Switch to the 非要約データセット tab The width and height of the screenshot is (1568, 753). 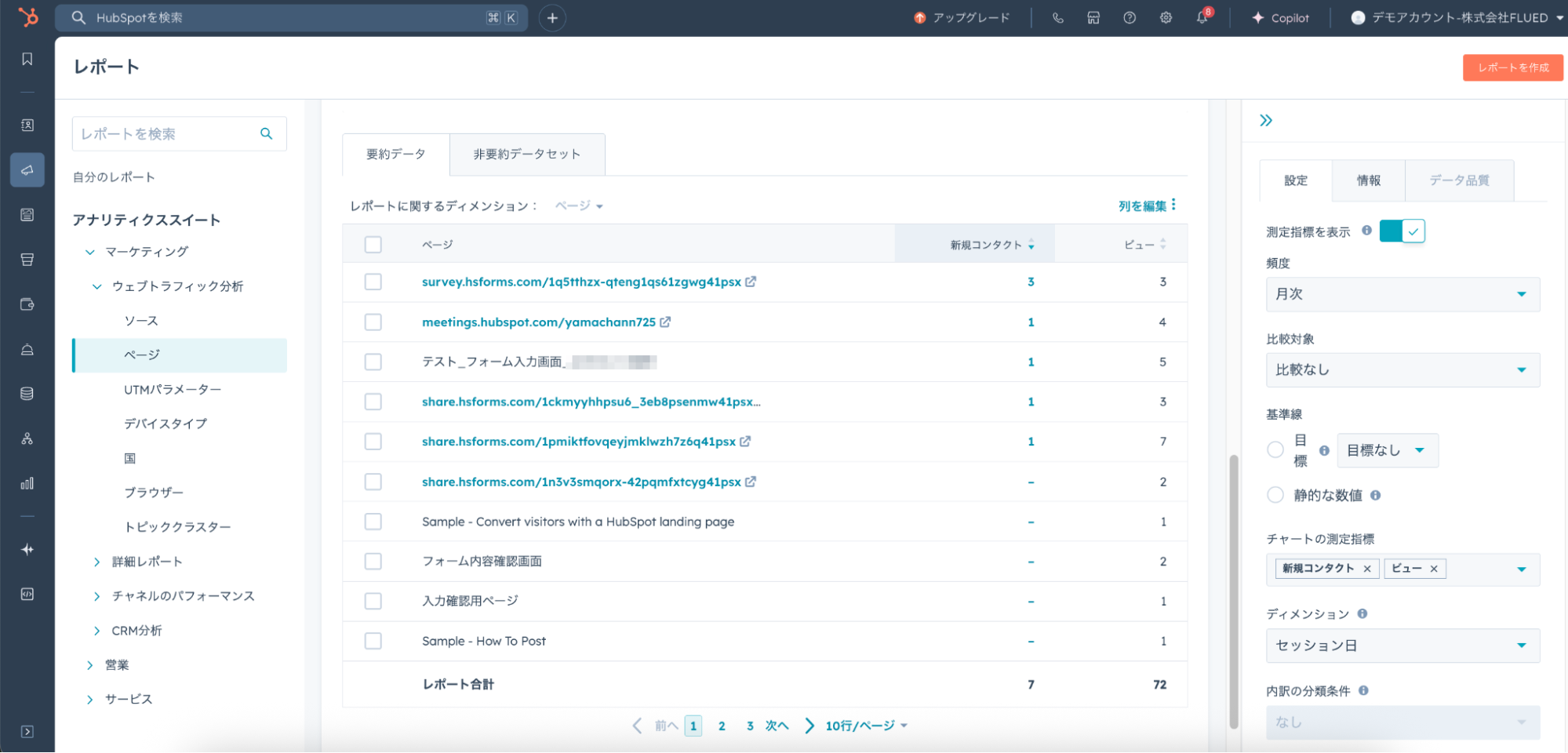click(527, 155)
